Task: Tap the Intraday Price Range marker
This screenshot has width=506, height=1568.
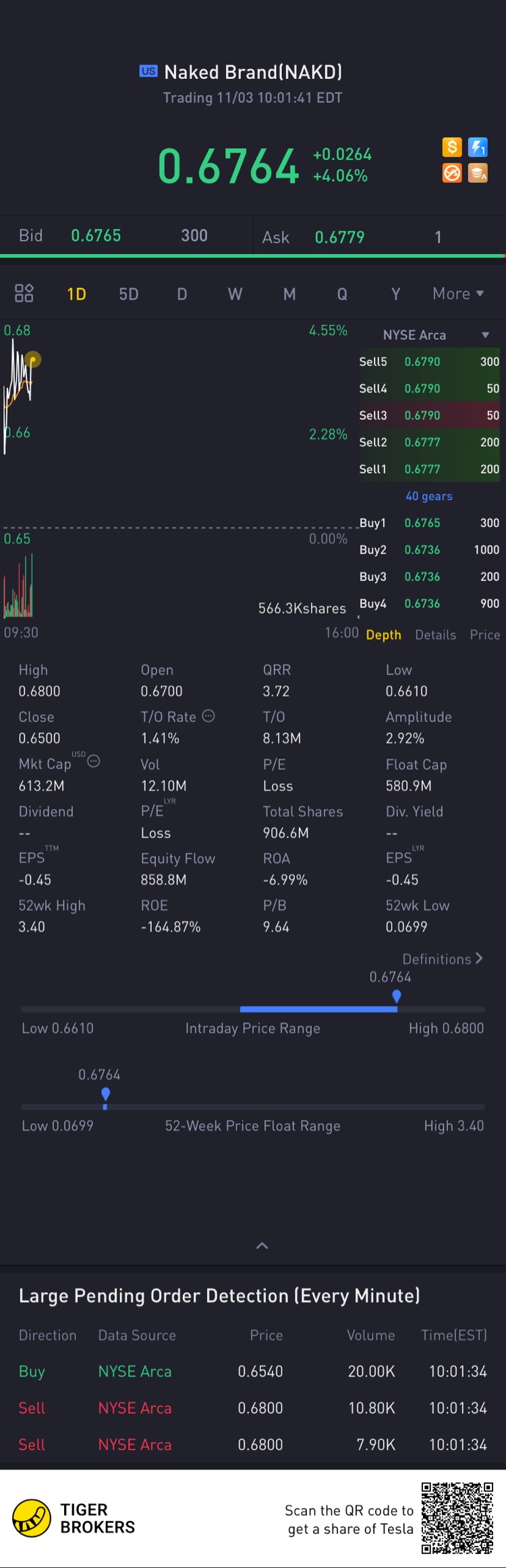Action: click(397, 996)
